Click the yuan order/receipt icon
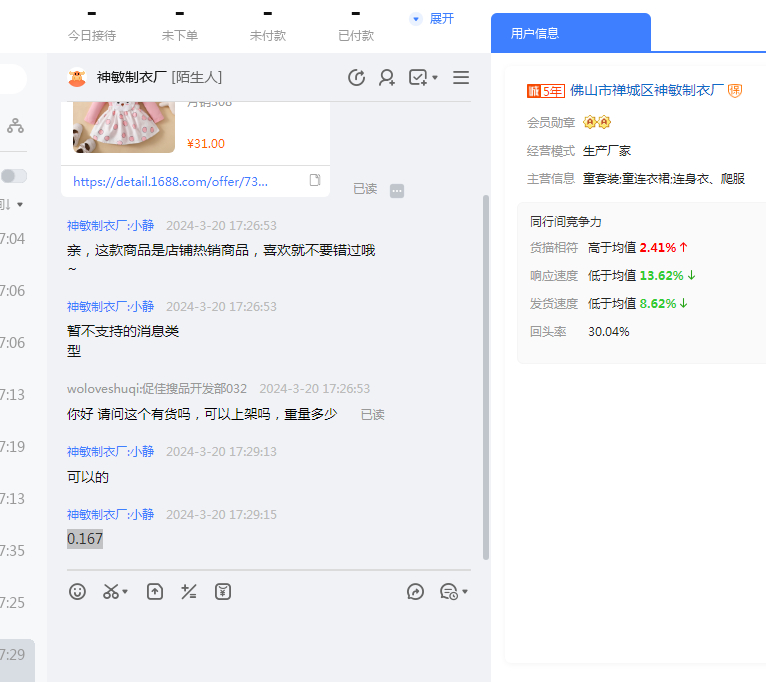This screenshot has width=766, height=682. tap(223, 592)
